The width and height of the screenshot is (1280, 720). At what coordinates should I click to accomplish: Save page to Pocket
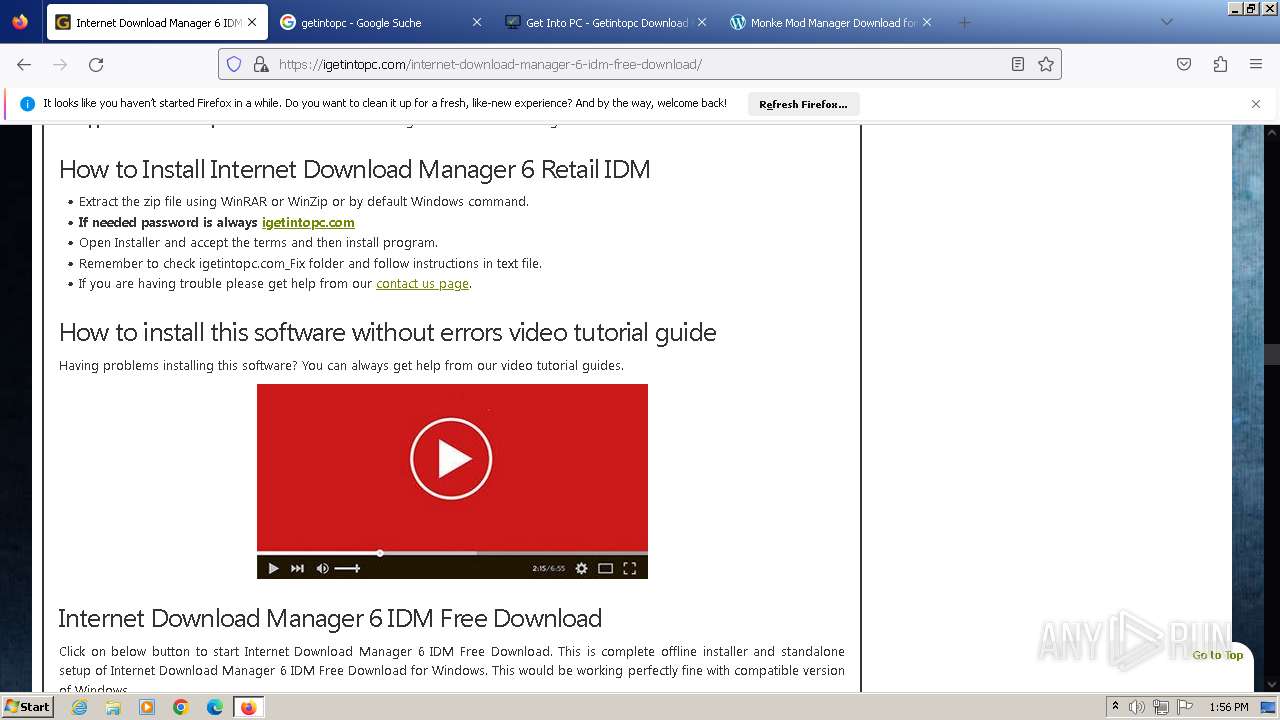(x=1184, y=64)
